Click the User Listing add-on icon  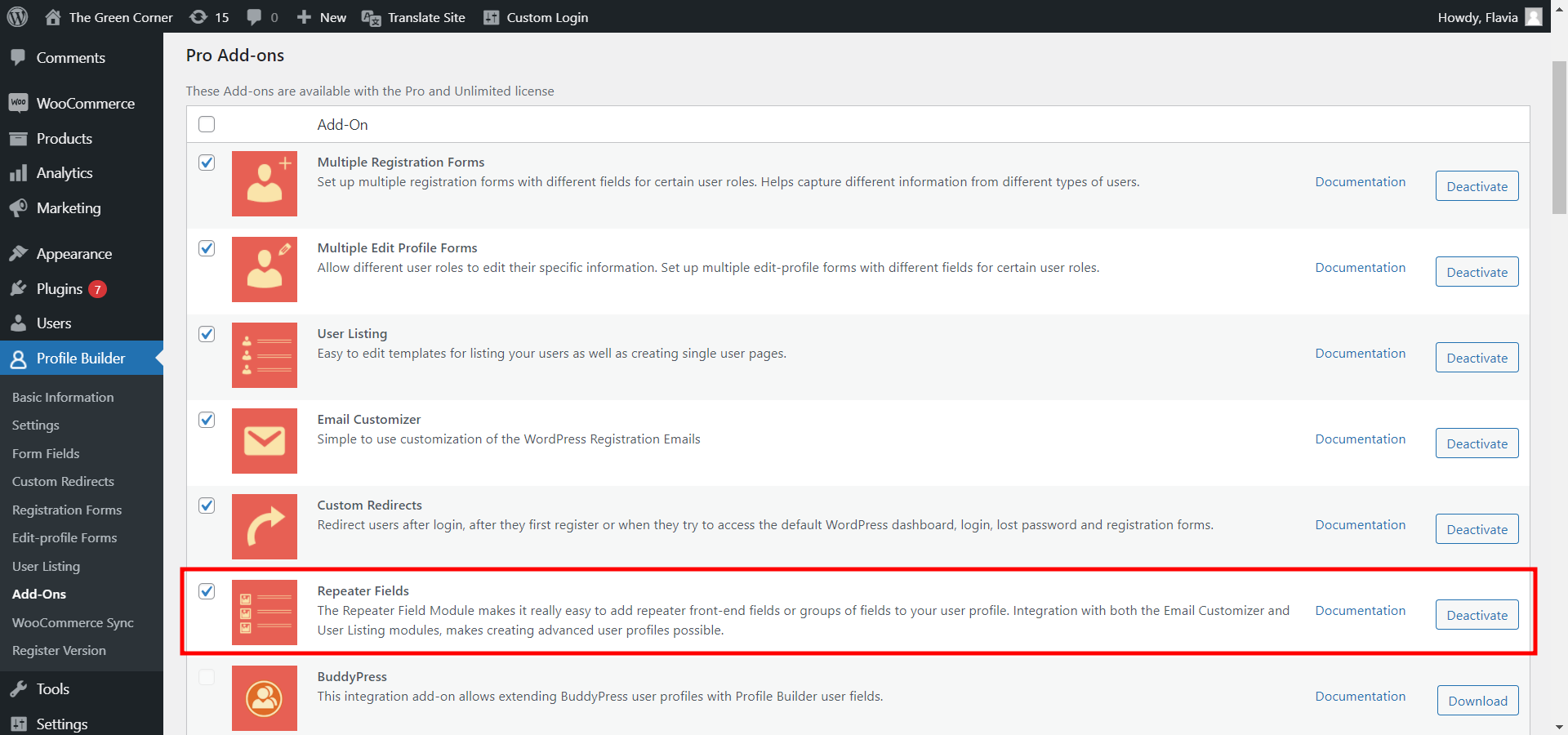pos(265,355)
